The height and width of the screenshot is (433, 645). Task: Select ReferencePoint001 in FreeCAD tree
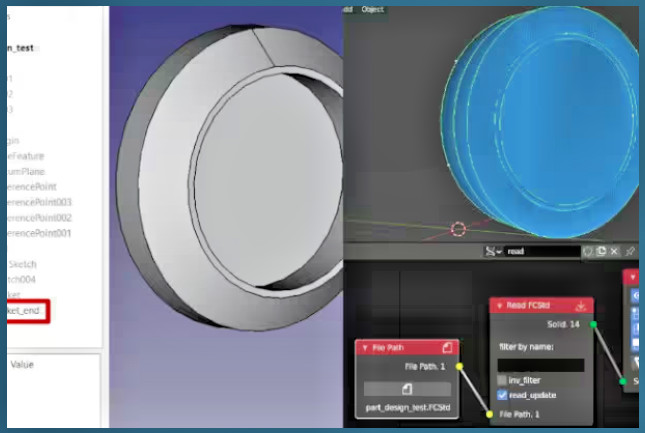point(39,233)
